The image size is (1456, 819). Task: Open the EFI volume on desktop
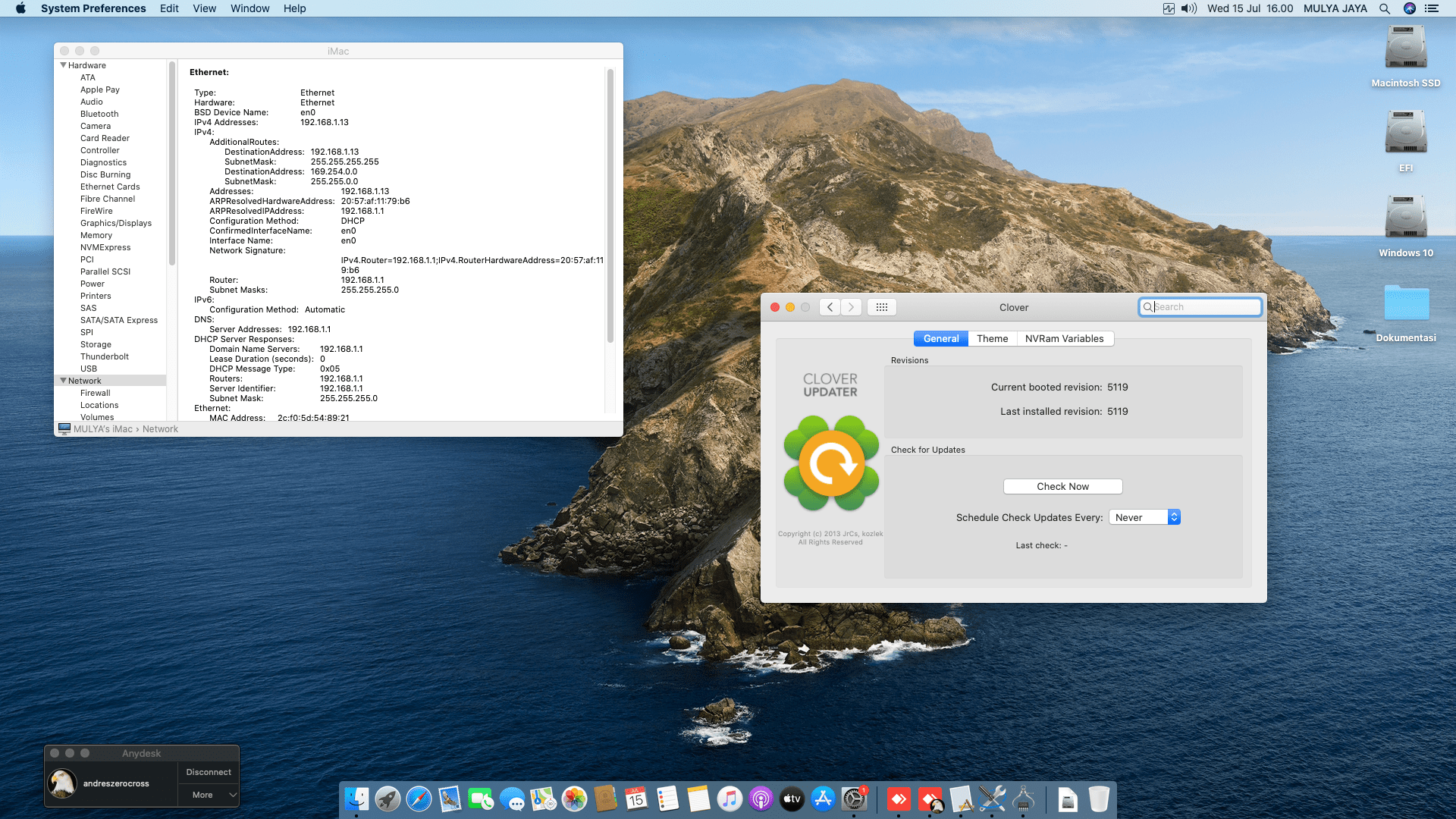click(x=1406, y=142)
